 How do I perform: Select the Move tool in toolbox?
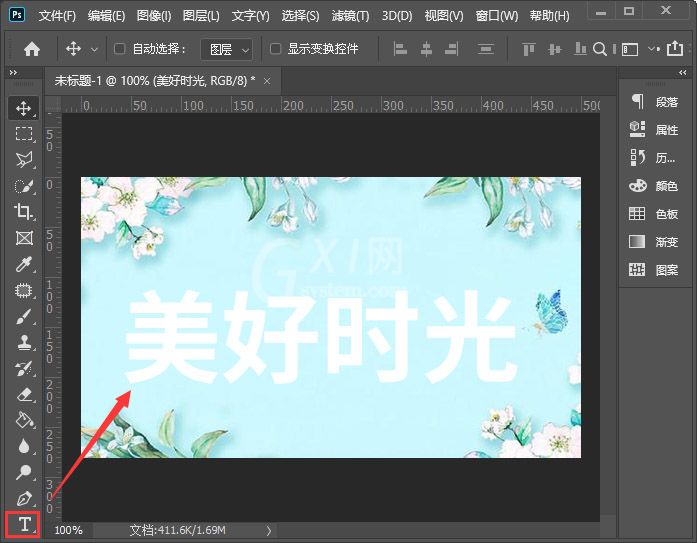[24, 108]
